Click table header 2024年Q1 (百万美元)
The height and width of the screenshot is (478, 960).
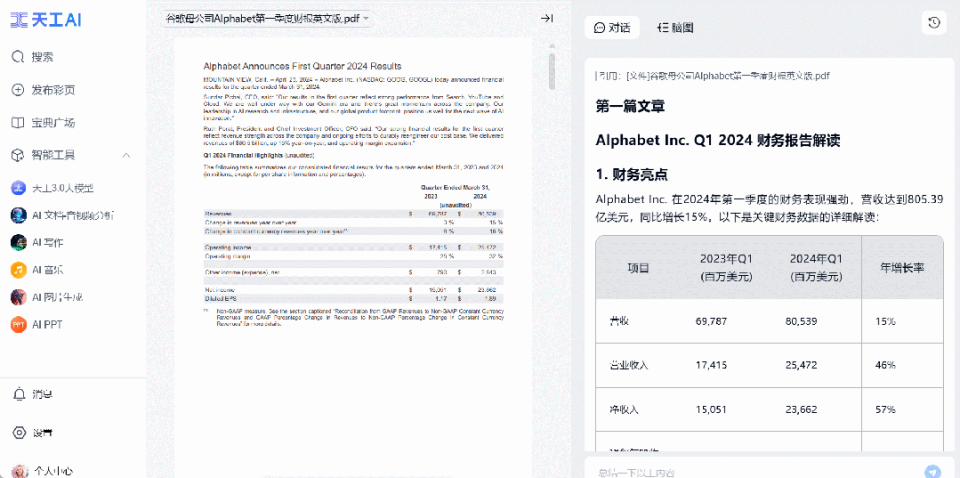[816, 268]
